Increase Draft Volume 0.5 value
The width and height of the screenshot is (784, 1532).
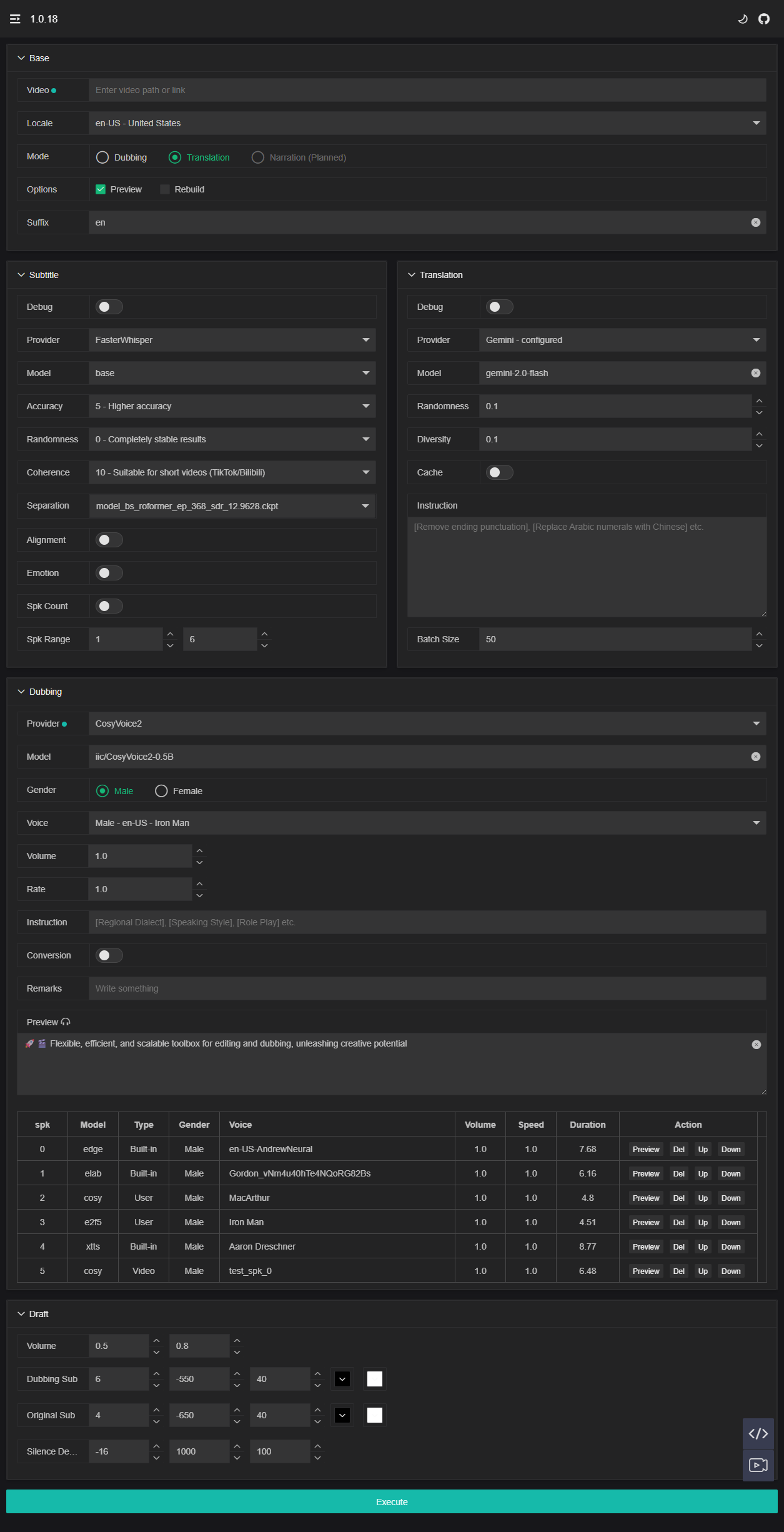point(156,1340)
